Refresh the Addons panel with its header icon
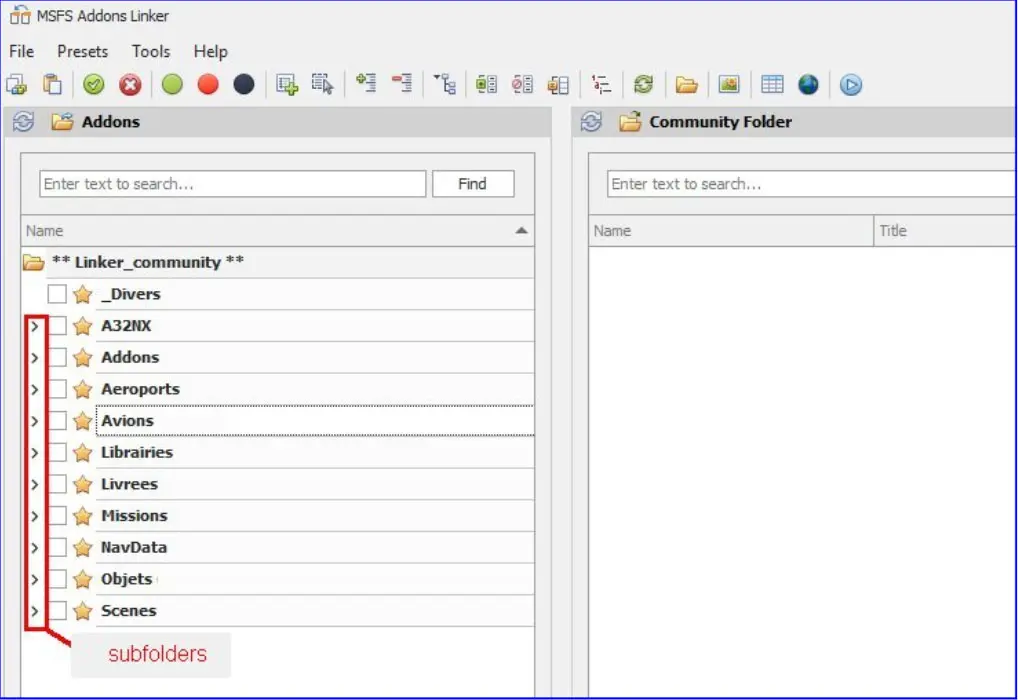Image resolution: width=1018 pixels, height=700 pixels. click(x=23, y=121)
